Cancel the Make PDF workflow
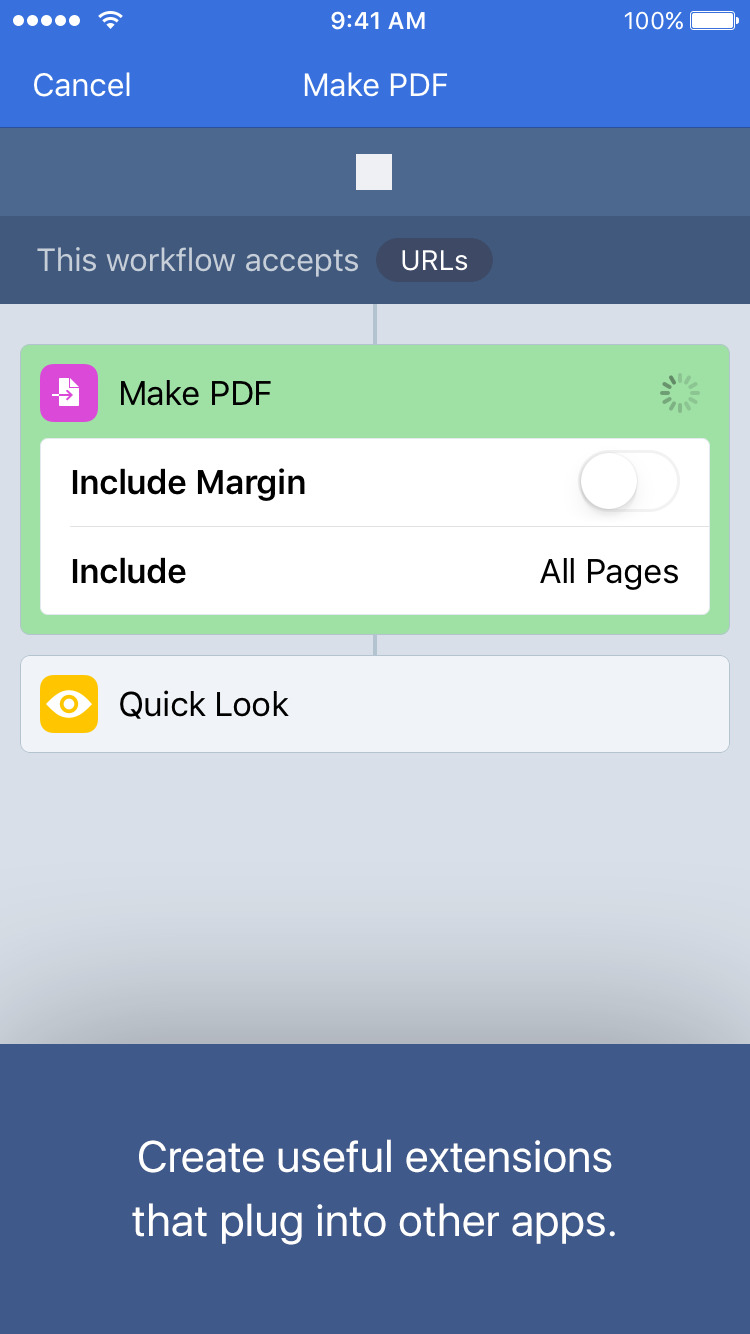The height and width of the screenshot is (1334, 750). tap(82, 85)
